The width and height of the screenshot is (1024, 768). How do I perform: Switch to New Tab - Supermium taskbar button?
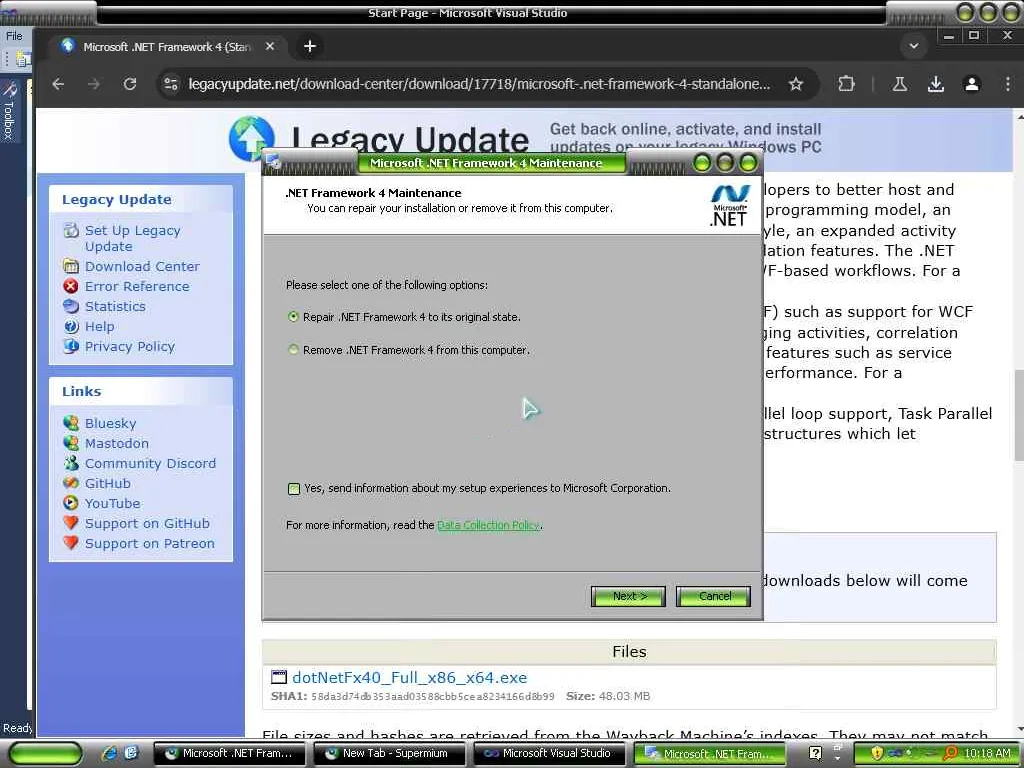[x=389, y=754]
